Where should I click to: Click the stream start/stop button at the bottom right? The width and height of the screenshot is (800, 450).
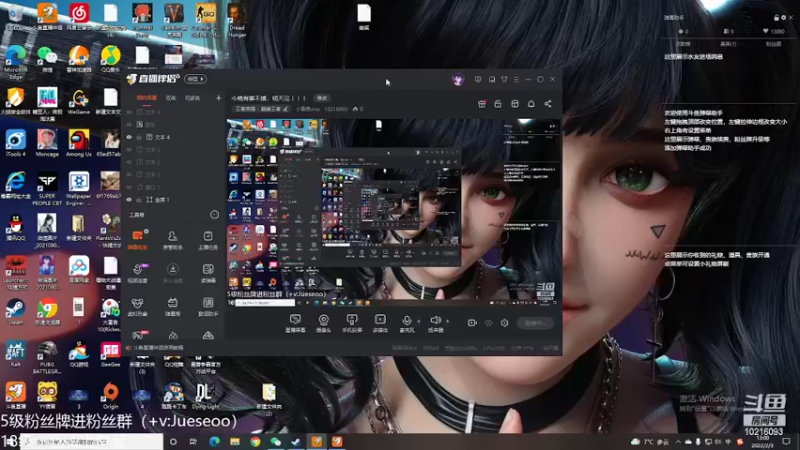pyautogui.click(x=535, y=323)
